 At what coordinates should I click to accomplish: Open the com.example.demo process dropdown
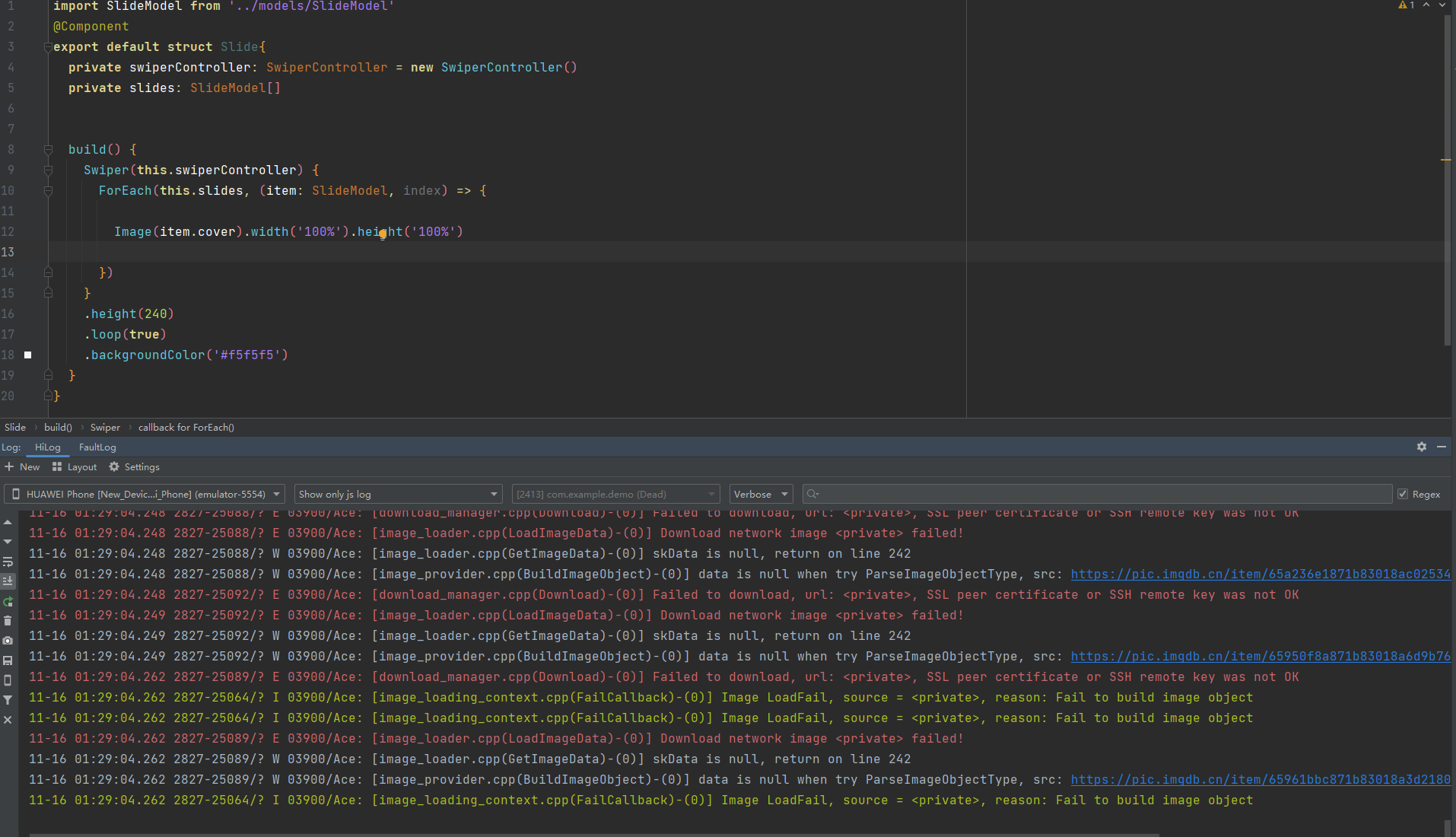click(x=615, y=494)
